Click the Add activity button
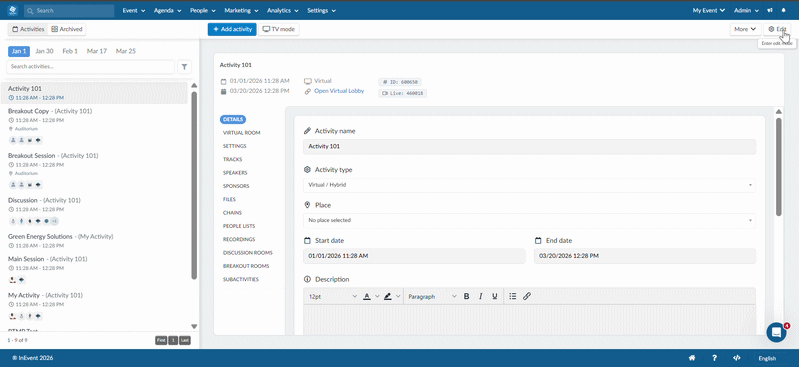This screenshot has height=367, width=799. click(232, 29)
